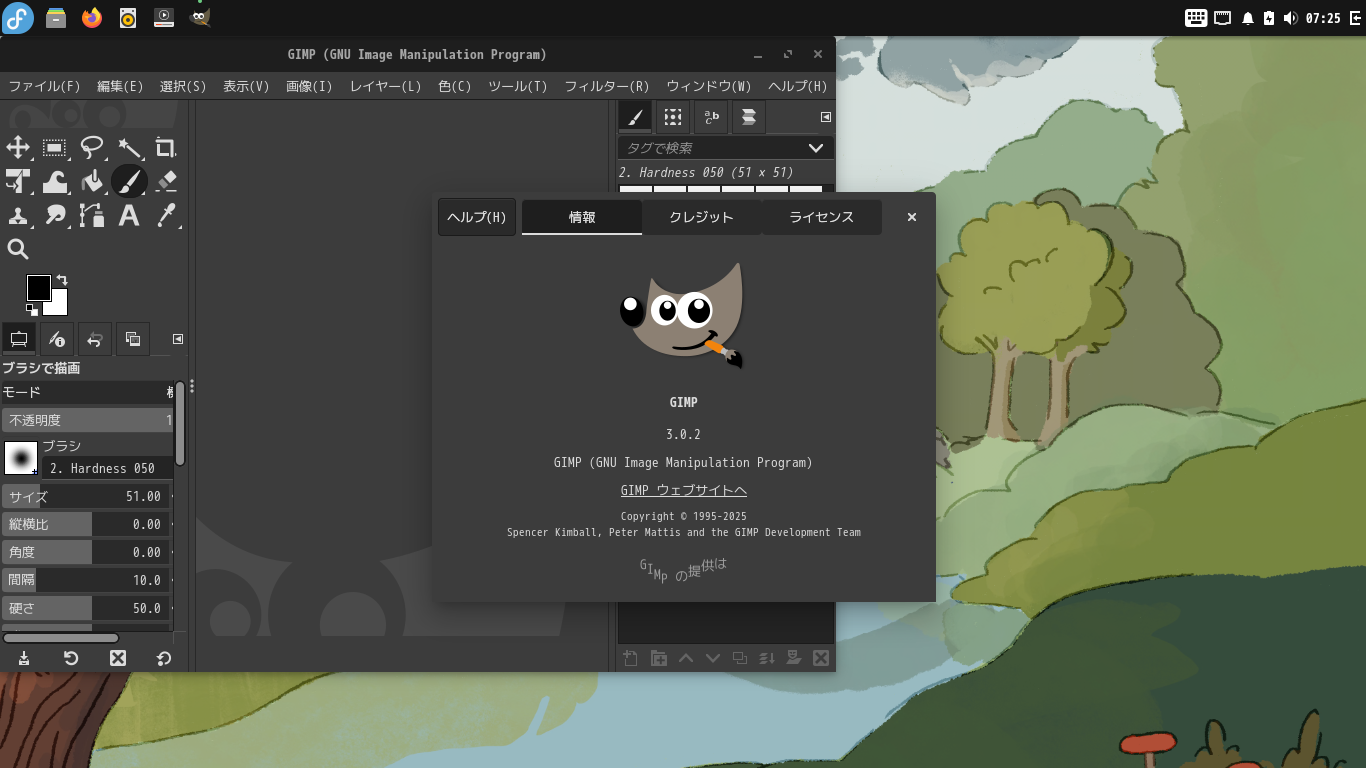
Task: Adjust the opacity (不透明度) slider
Action: pyautogui.click(x=87, y=420)
